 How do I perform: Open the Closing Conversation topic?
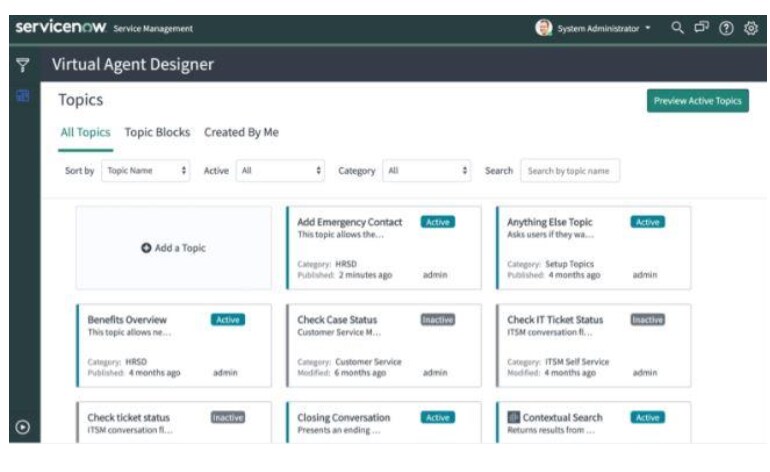pos(384,422)
